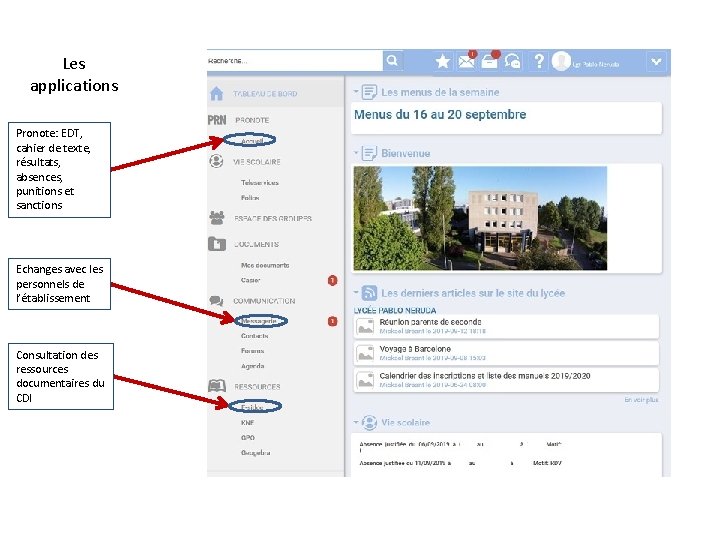The height and width of the screenshot is (540, 720).
Task: Click the lycée building photo
Action: pyautogui.click(x=480, y=219)
